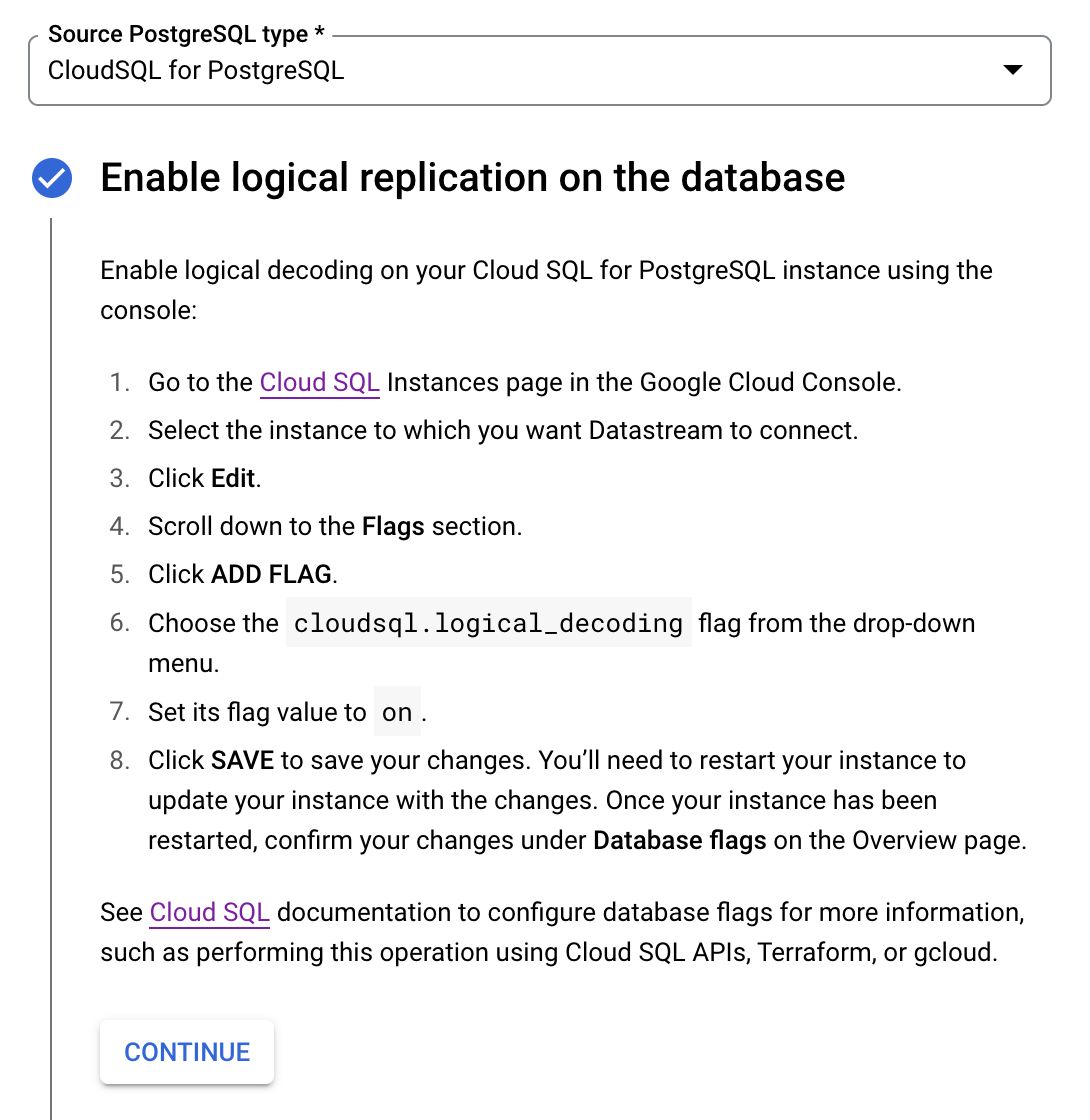Open the Source PostgreSQL type dropdown
The width and height of the screenshot is (1090, 1120).
pos(539,70)
